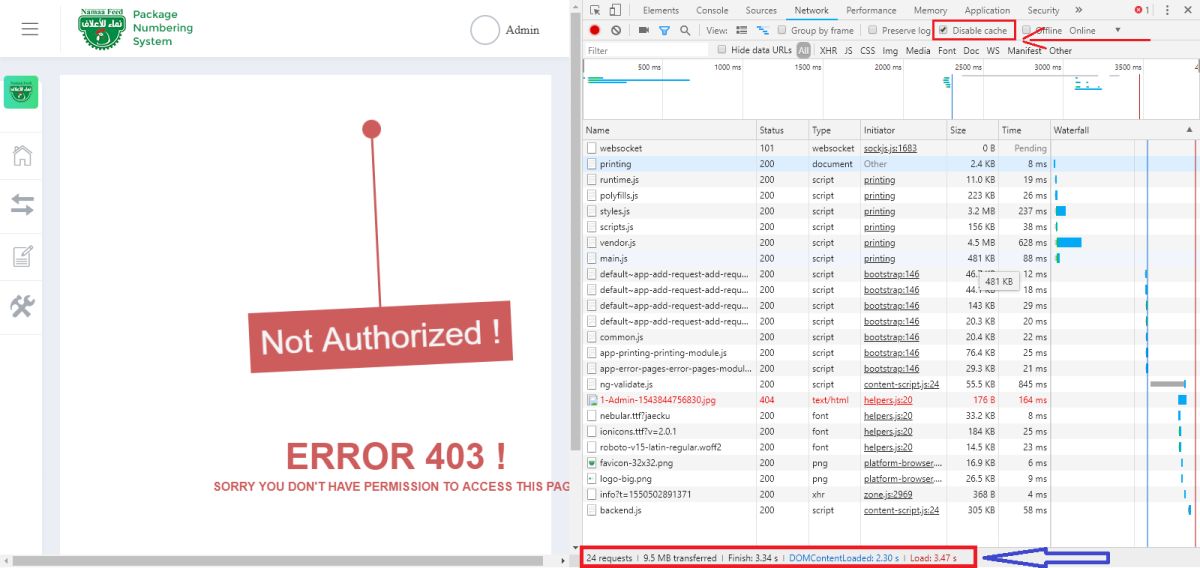This screenshot has width=1200, height=568.
Task: Open the Performance tab
Action: [x=871, y=10]
